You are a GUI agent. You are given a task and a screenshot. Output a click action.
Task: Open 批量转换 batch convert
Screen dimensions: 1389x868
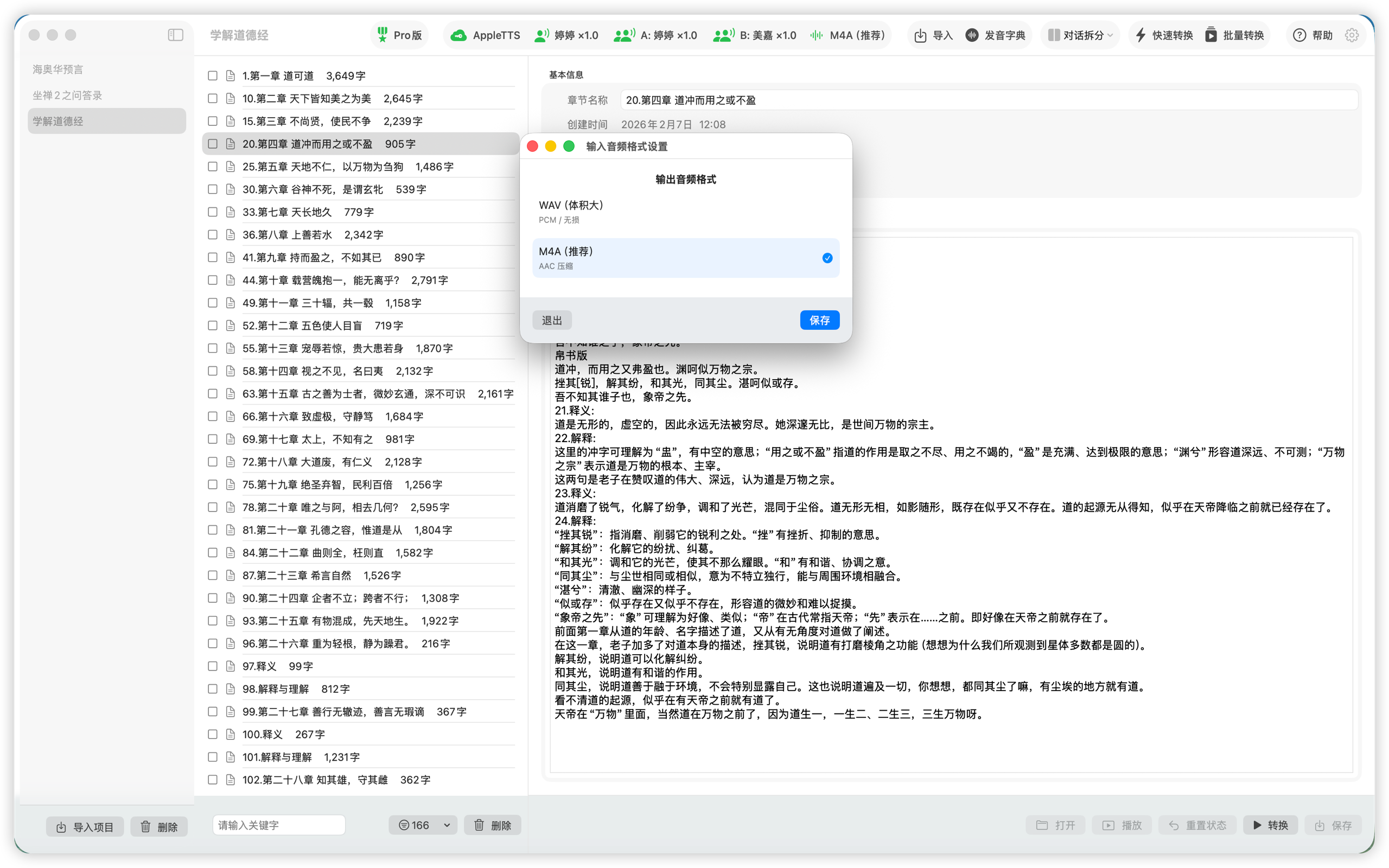click(1234, 36)
